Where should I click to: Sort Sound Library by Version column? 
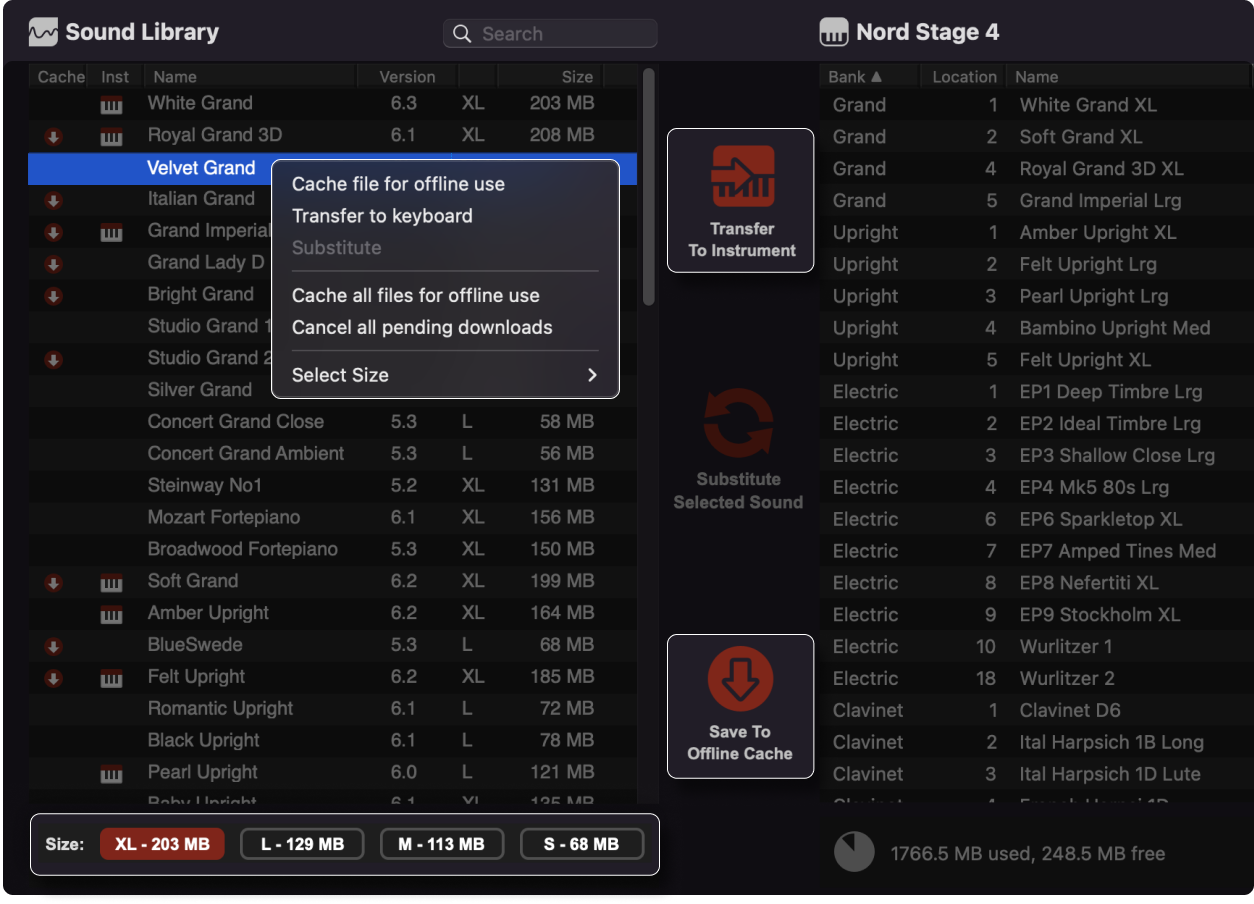(407, 76)
